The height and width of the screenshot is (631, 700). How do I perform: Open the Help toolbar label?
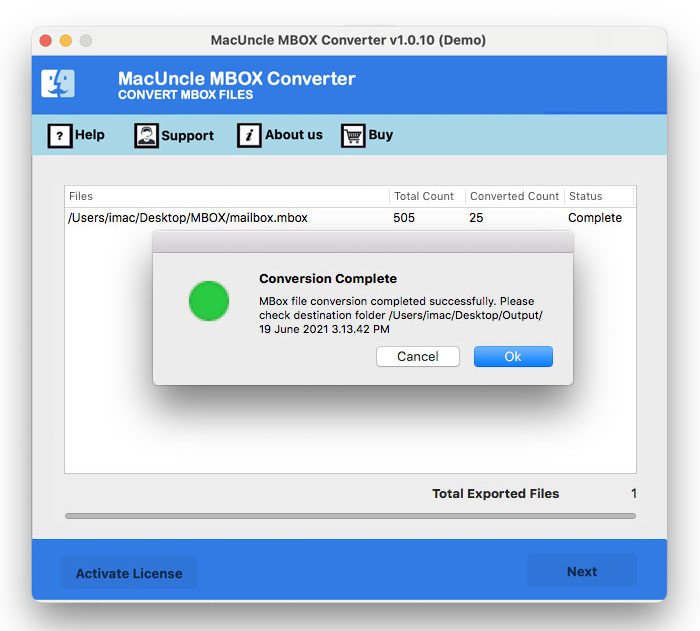click(90, 134)
